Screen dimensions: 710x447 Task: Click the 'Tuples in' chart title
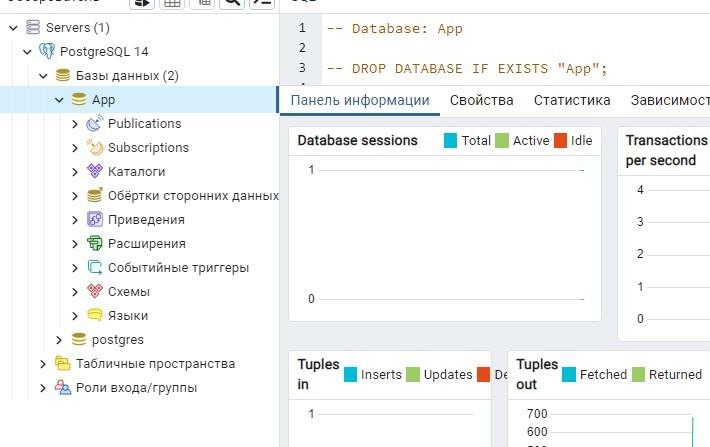[x=318, y=374]
